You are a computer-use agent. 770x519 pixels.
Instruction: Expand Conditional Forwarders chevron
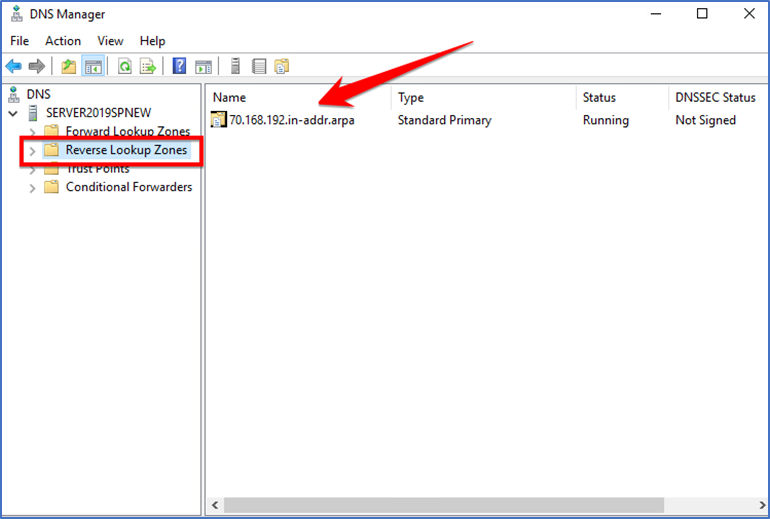[x=32, y=188]
